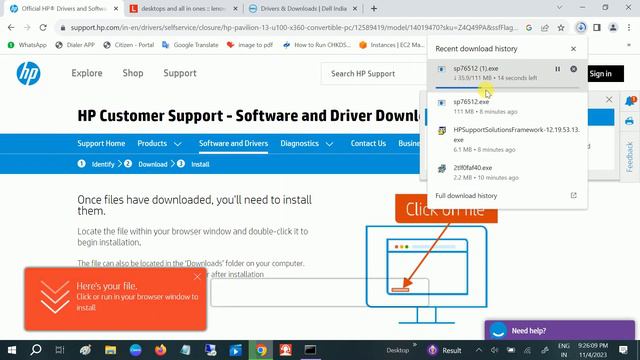Image resolution: width=640 pixels, height=360 pixels.
Task: Open the Shop menu
Action: (133, 73)
